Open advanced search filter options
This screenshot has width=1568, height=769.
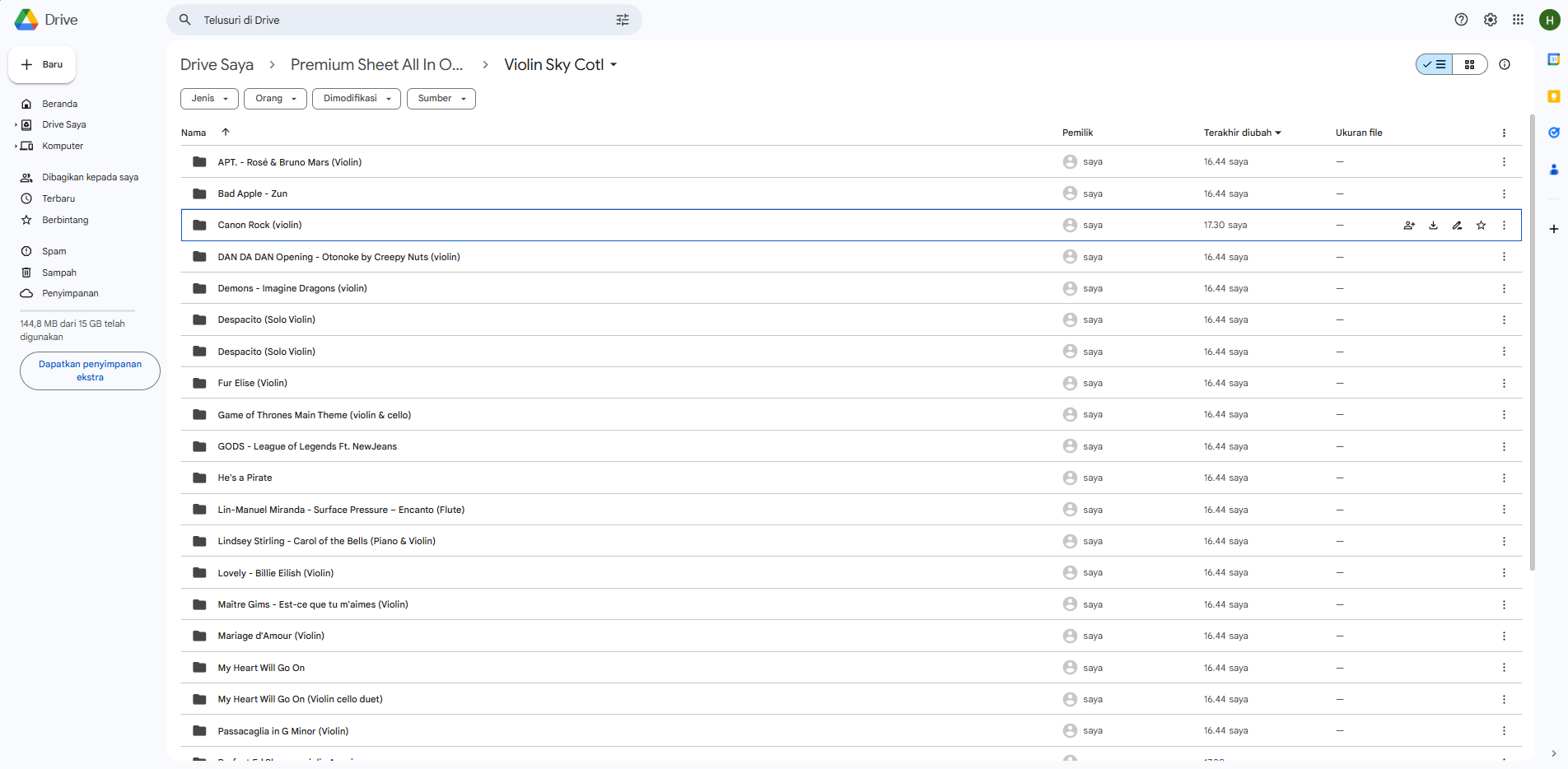point(623,20)
